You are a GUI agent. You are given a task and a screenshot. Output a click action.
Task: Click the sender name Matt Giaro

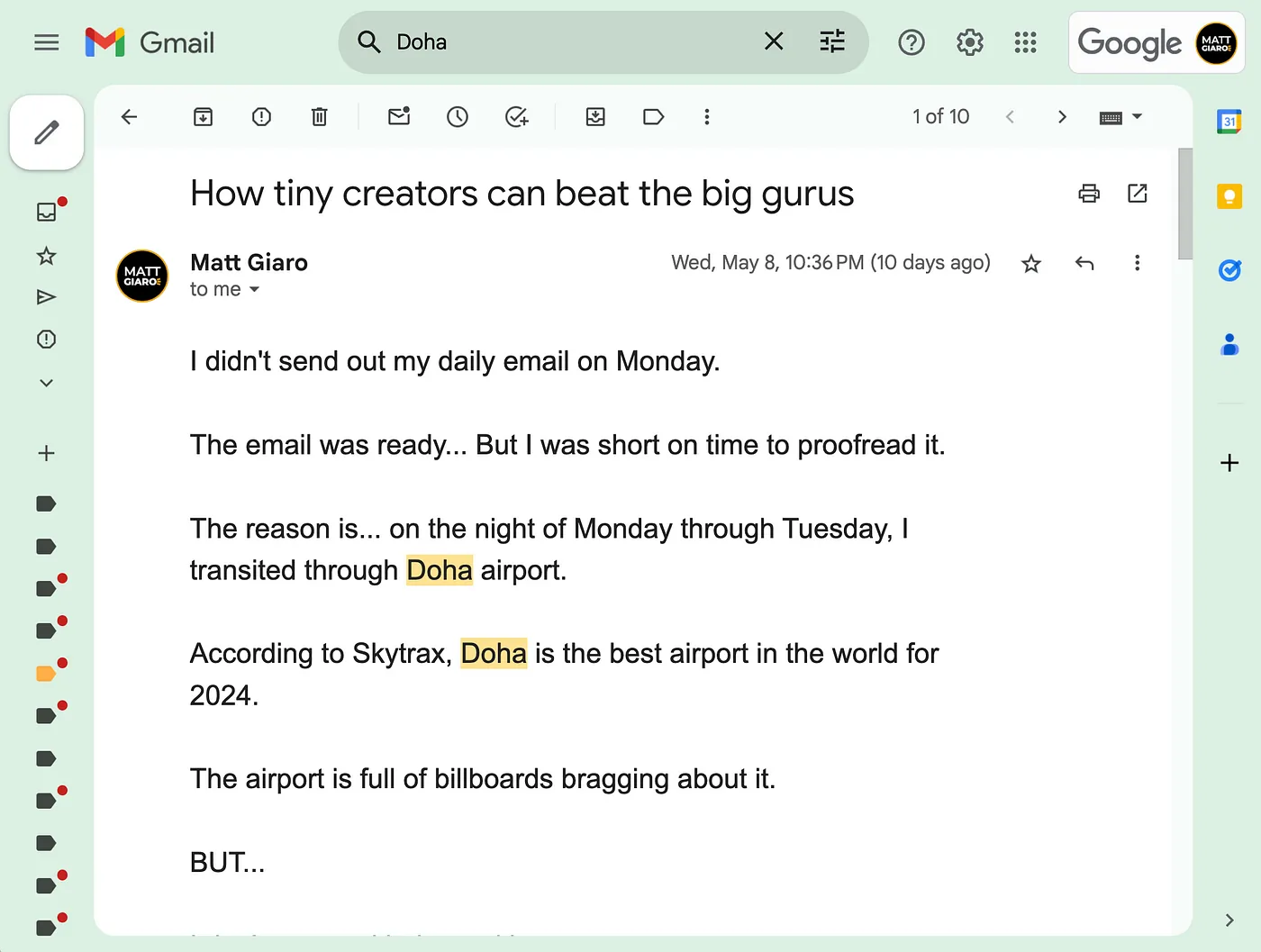click(x=249, y=263)
